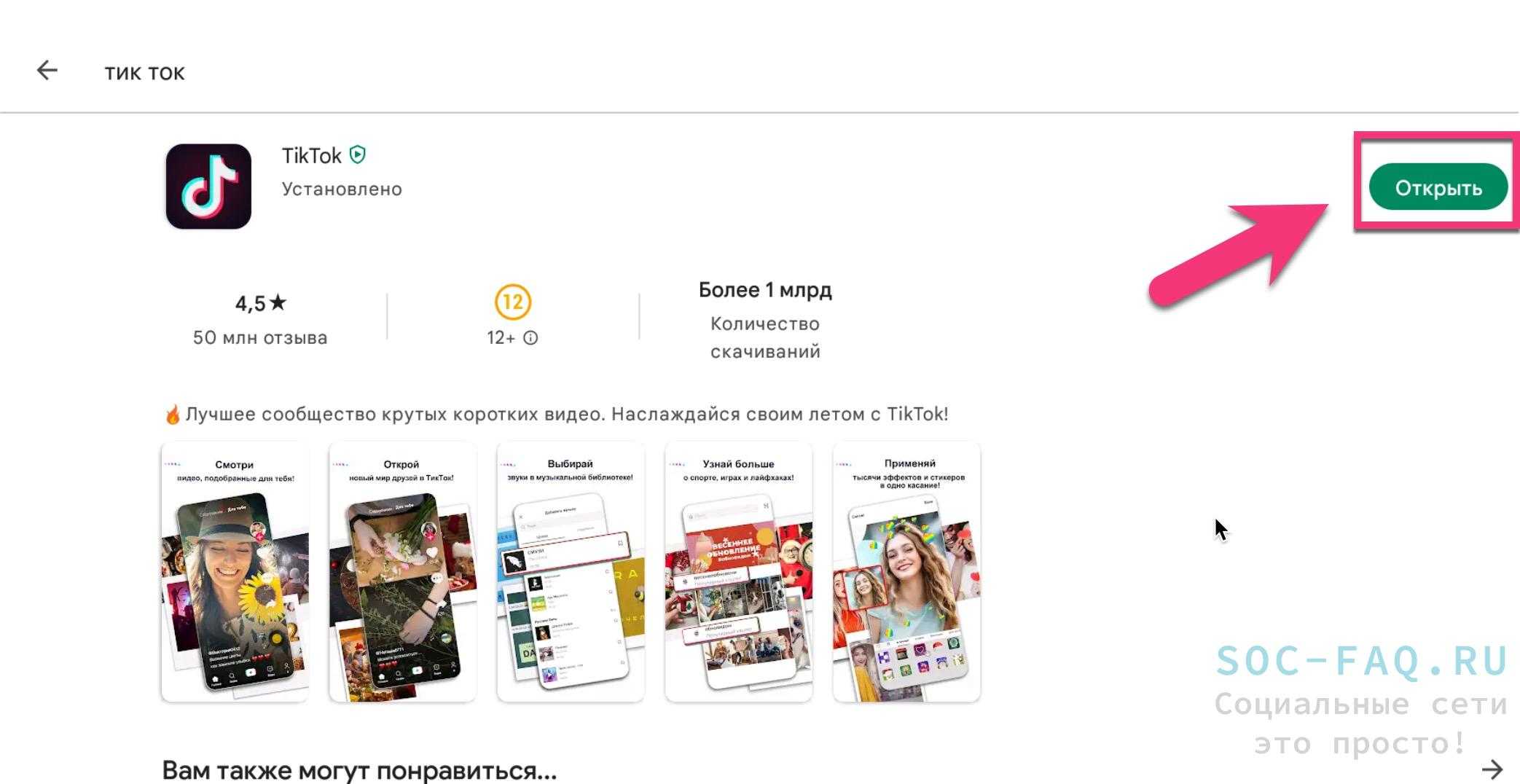1520x784 pixels.
Task: Click the 'Лучшее сообщество крутых коротких видео' description
Action: point(556,415)
